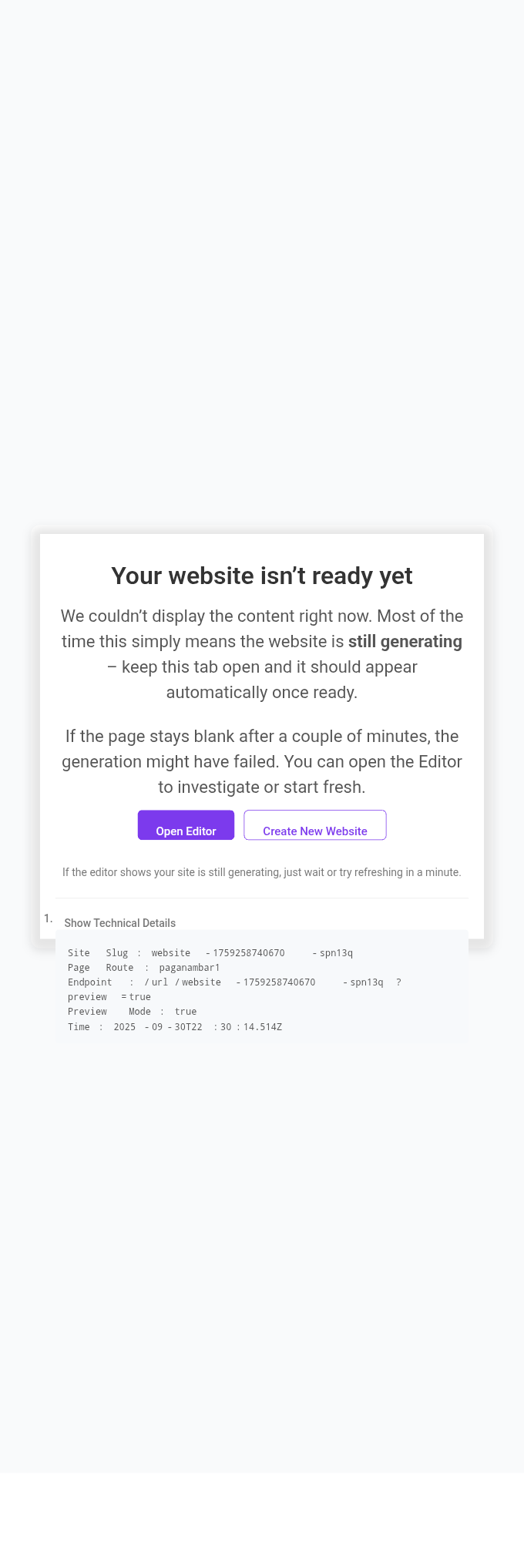Click the bold "still generating" text
This screenshot has height=1568, width=524.
405,642
